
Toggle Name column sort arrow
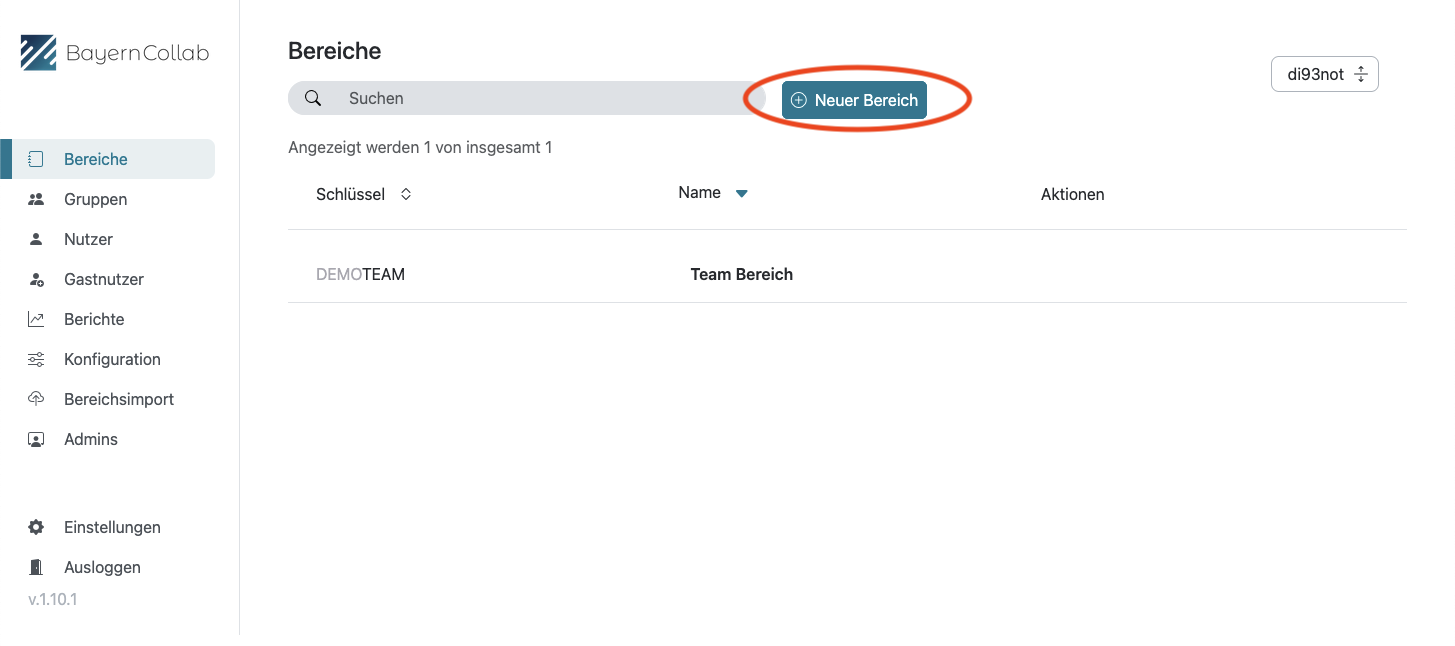tap(742, 194)
